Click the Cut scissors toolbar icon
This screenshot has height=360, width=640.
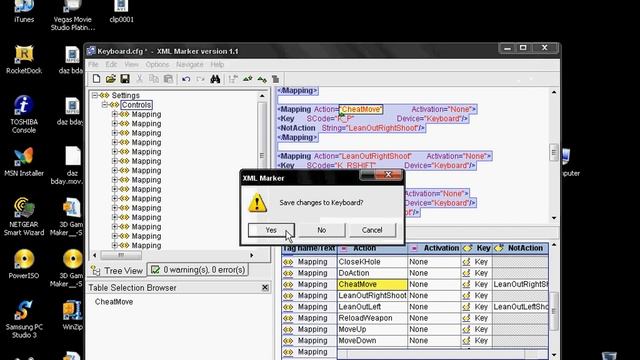[140, 79]
